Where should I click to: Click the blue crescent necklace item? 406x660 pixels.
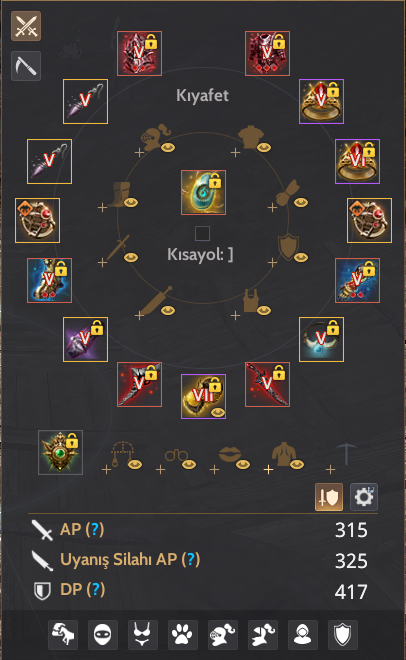(321, 339)
